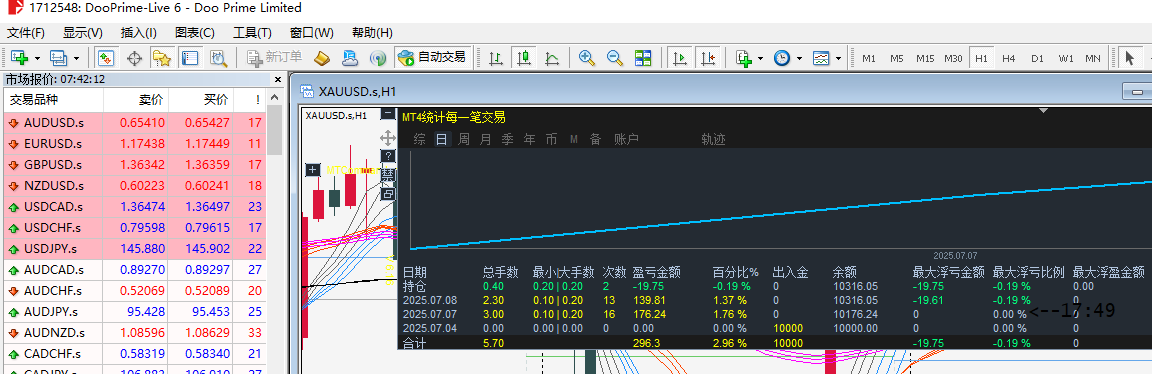Expand the indicators dropdown arrow
1152x374 pixels.
760,58
